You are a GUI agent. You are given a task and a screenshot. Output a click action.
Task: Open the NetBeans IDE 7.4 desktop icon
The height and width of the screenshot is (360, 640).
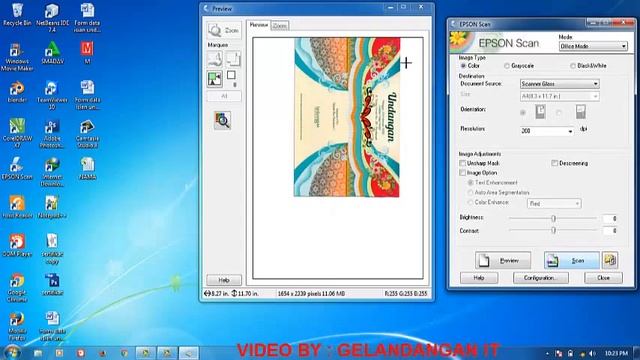52,18
